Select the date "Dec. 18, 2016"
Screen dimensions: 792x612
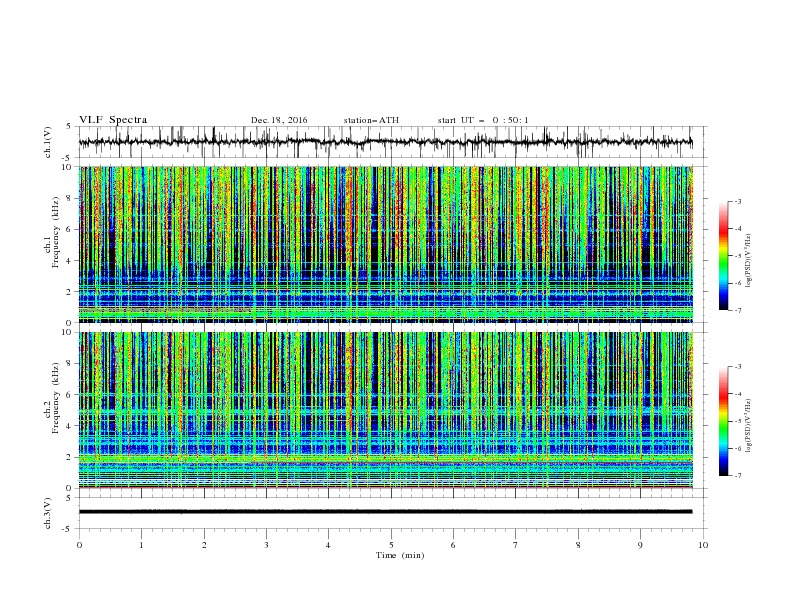click(279, 120)
